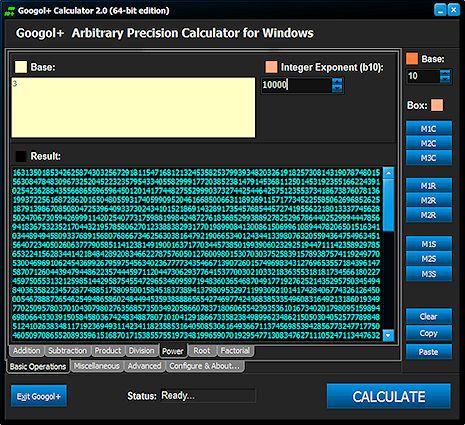The width and height of the screenshot is (465, 425).
Task: Decrease the number base with down arrow
Action: (445, 80)
